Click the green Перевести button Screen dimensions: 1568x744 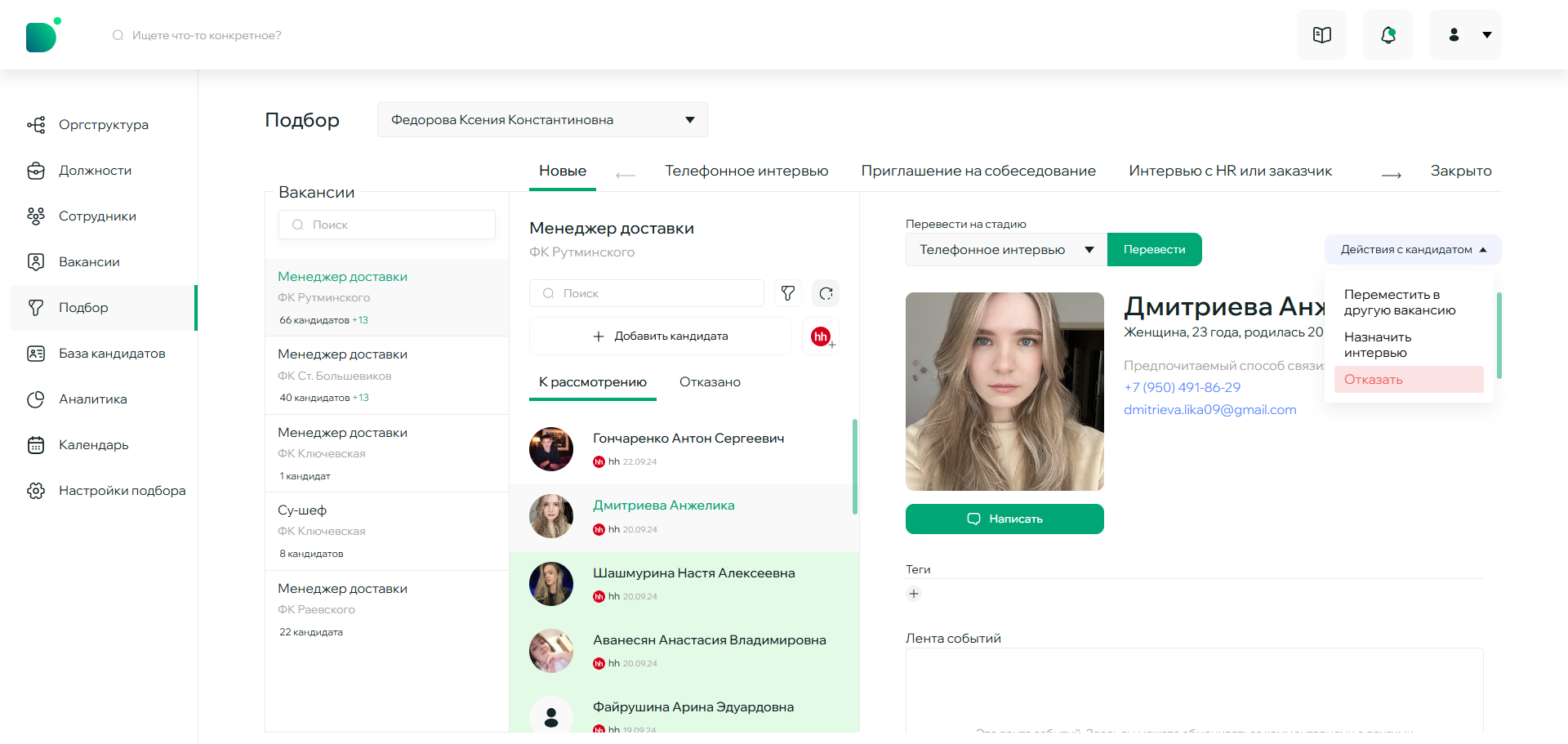[1154, 250]
